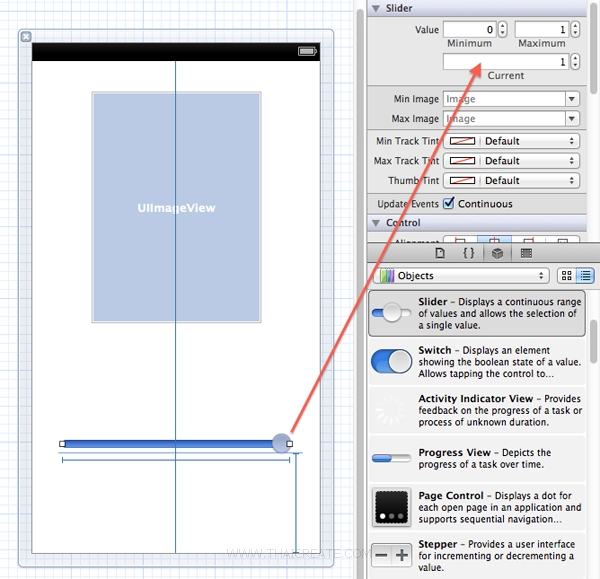Select the Stepper object icon
This screenshot has height=579, width=600.
[x=391, y=555]
